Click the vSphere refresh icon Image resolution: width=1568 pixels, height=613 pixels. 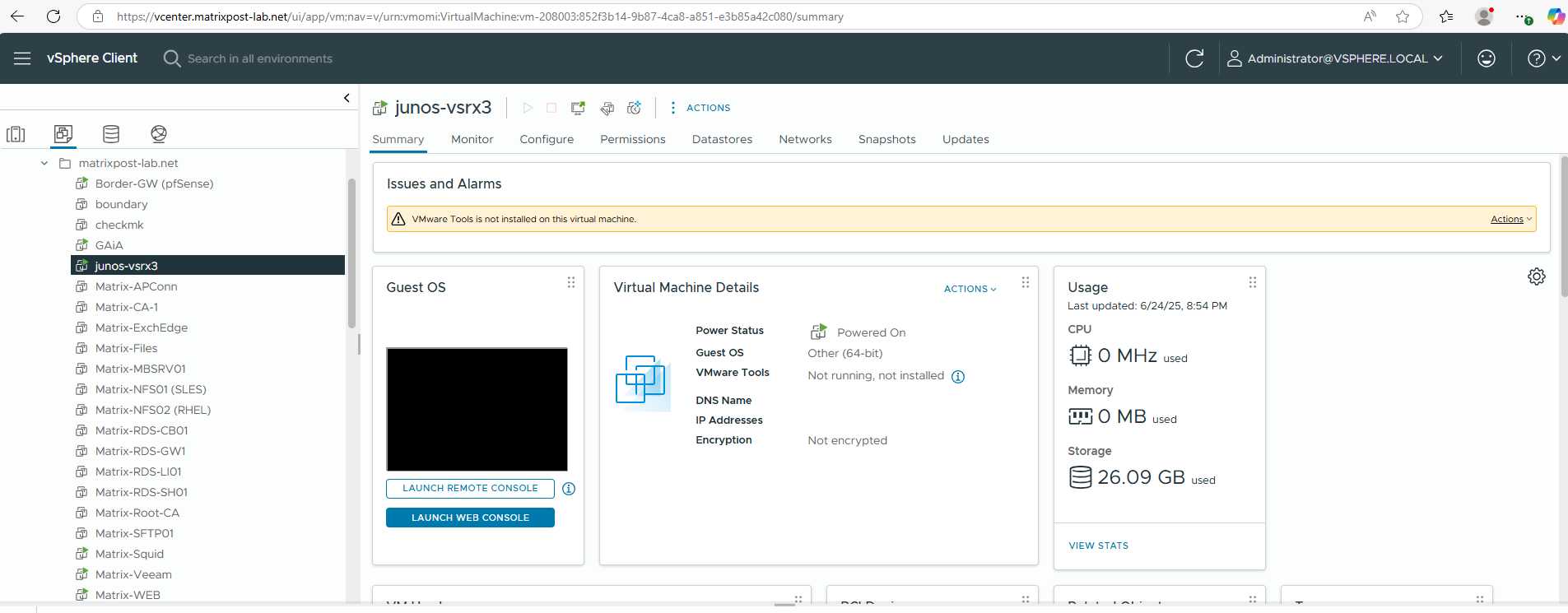coord(1194,58)
